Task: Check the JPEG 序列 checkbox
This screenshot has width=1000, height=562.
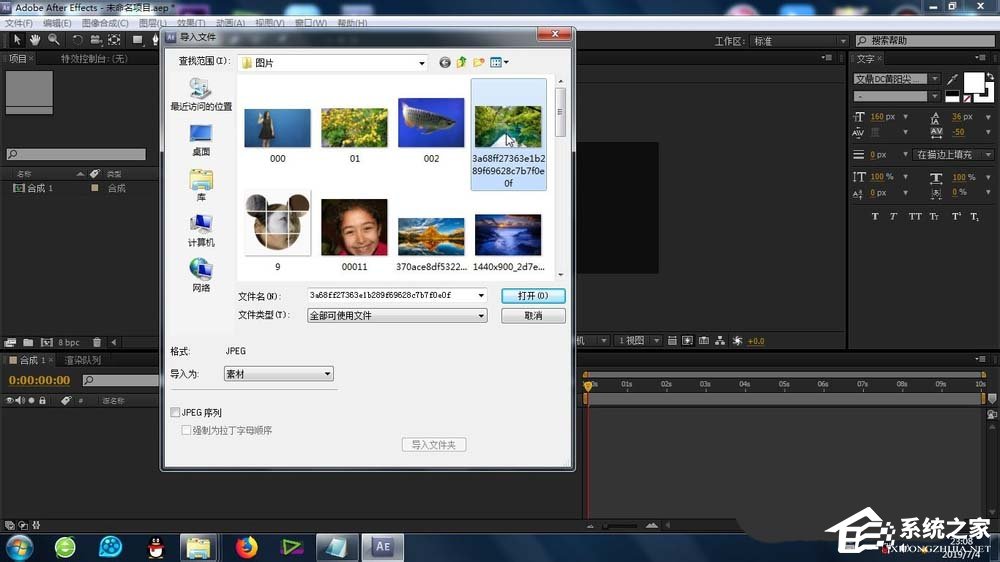Action: click(x=176, y=412)
